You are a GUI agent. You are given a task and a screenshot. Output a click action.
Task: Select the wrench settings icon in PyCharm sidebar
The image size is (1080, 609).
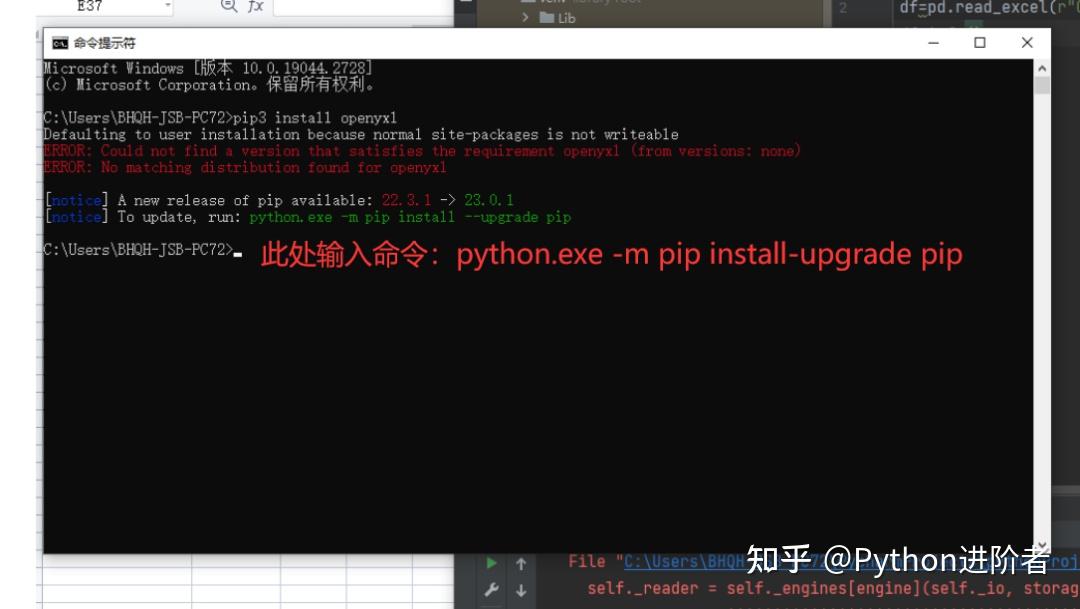[490, 591]
